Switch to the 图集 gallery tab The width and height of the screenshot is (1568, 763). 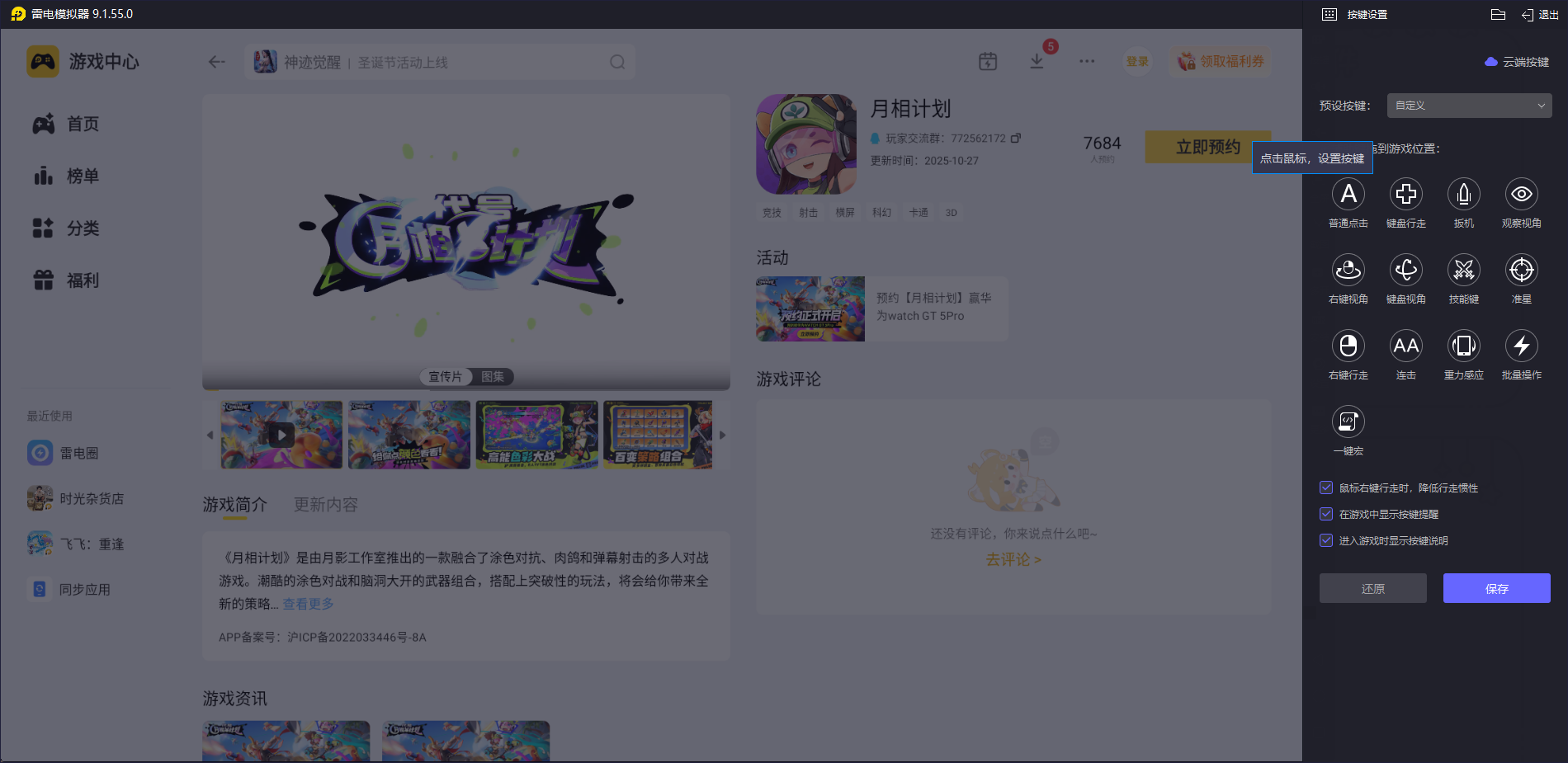493,377
